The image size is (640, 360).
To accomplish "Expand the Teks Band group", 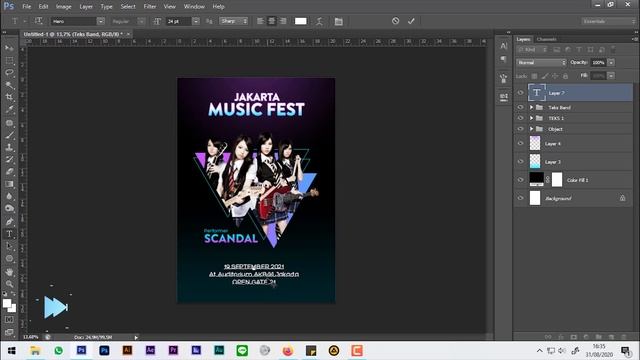I will pos(531,107).
